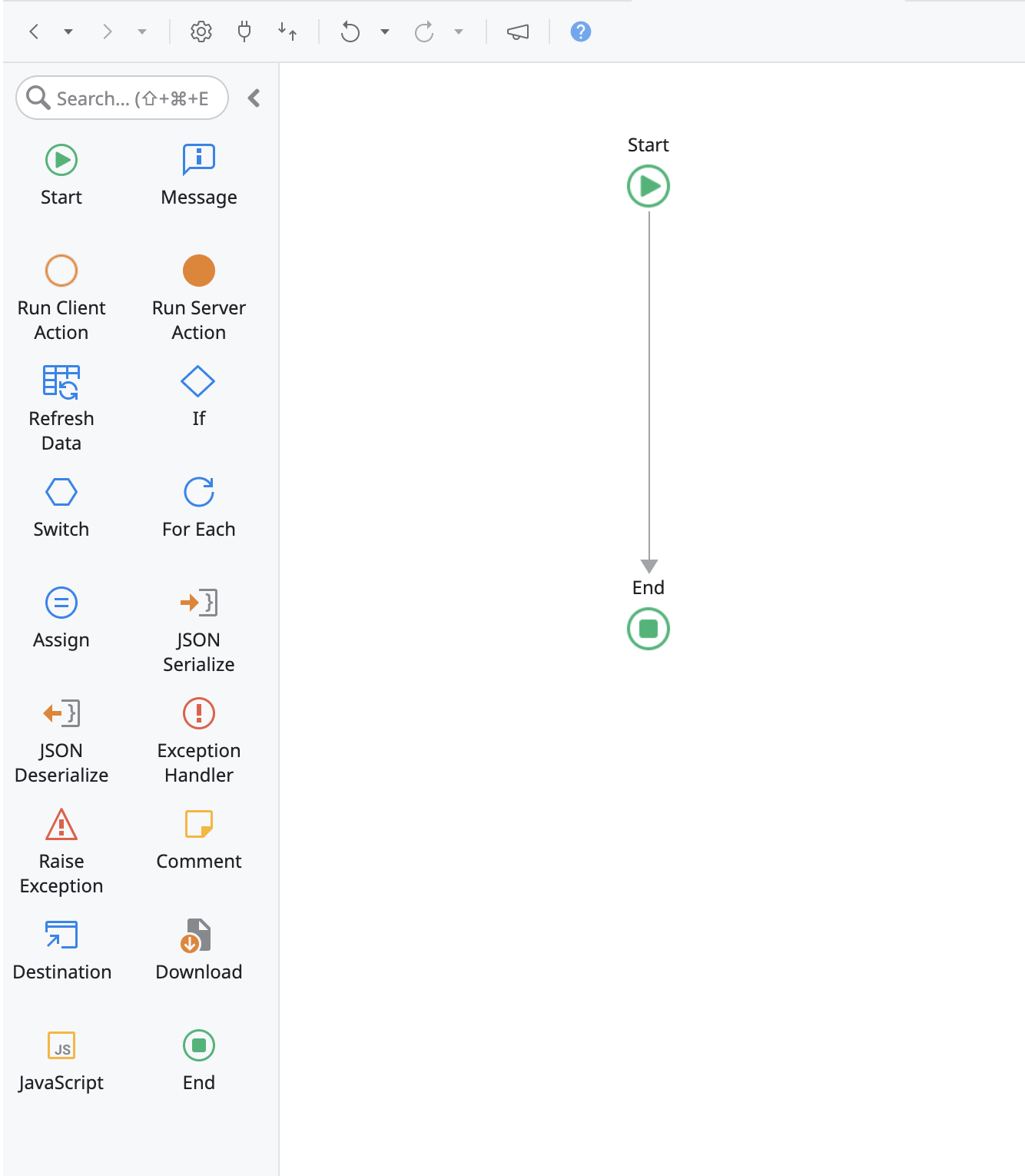
Task: Open the undo history dropdown
Action: [x=384, y=32]
